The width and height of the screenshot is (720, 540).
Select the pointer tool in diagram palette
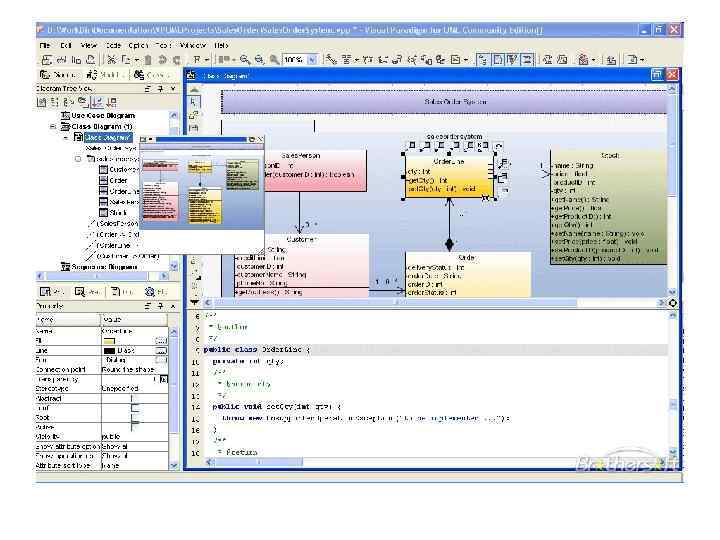pyautogui.click(x=193, y=102)
